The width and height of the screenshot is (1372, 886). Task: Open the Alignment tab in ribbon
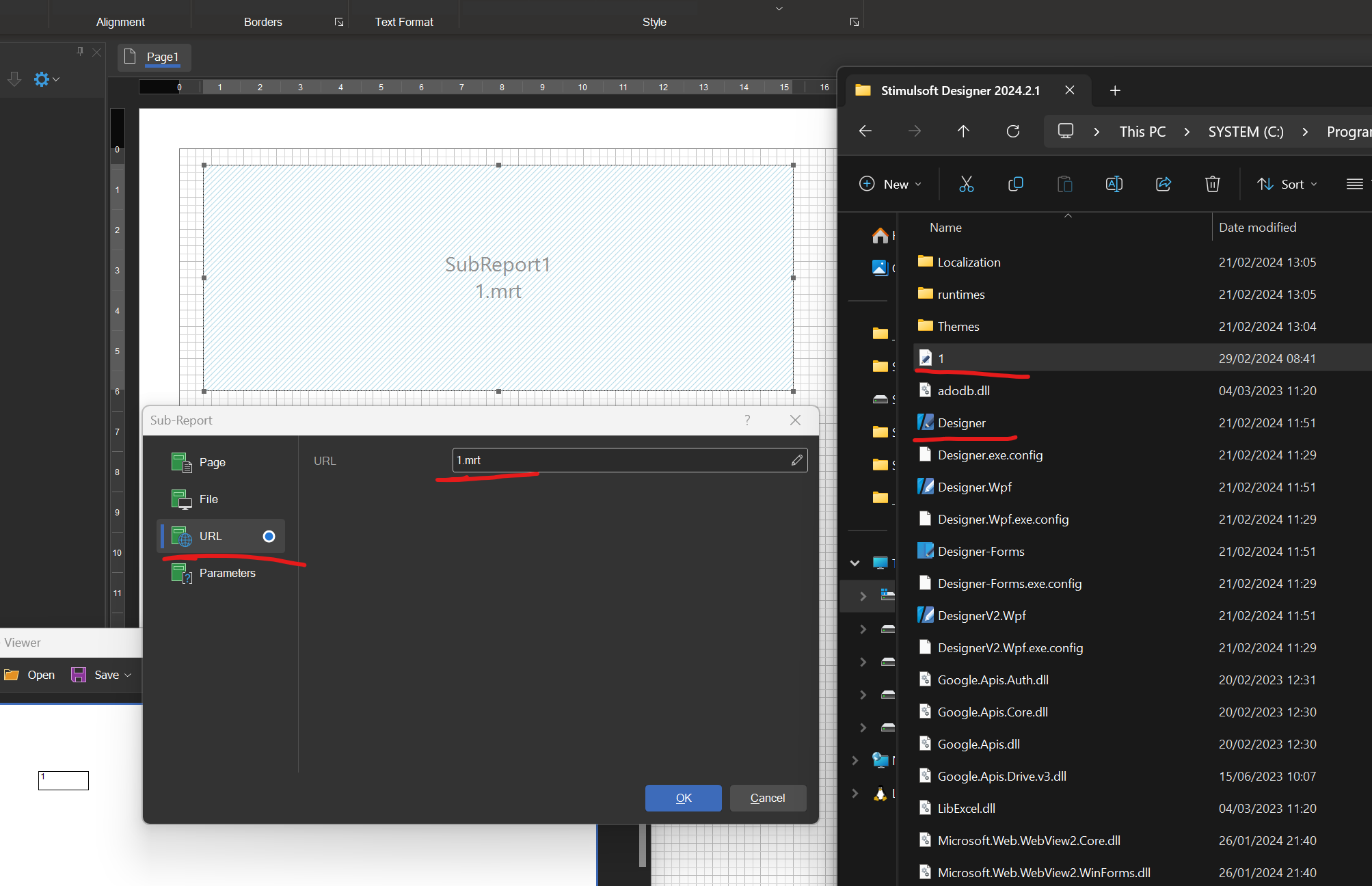point(119,21)
